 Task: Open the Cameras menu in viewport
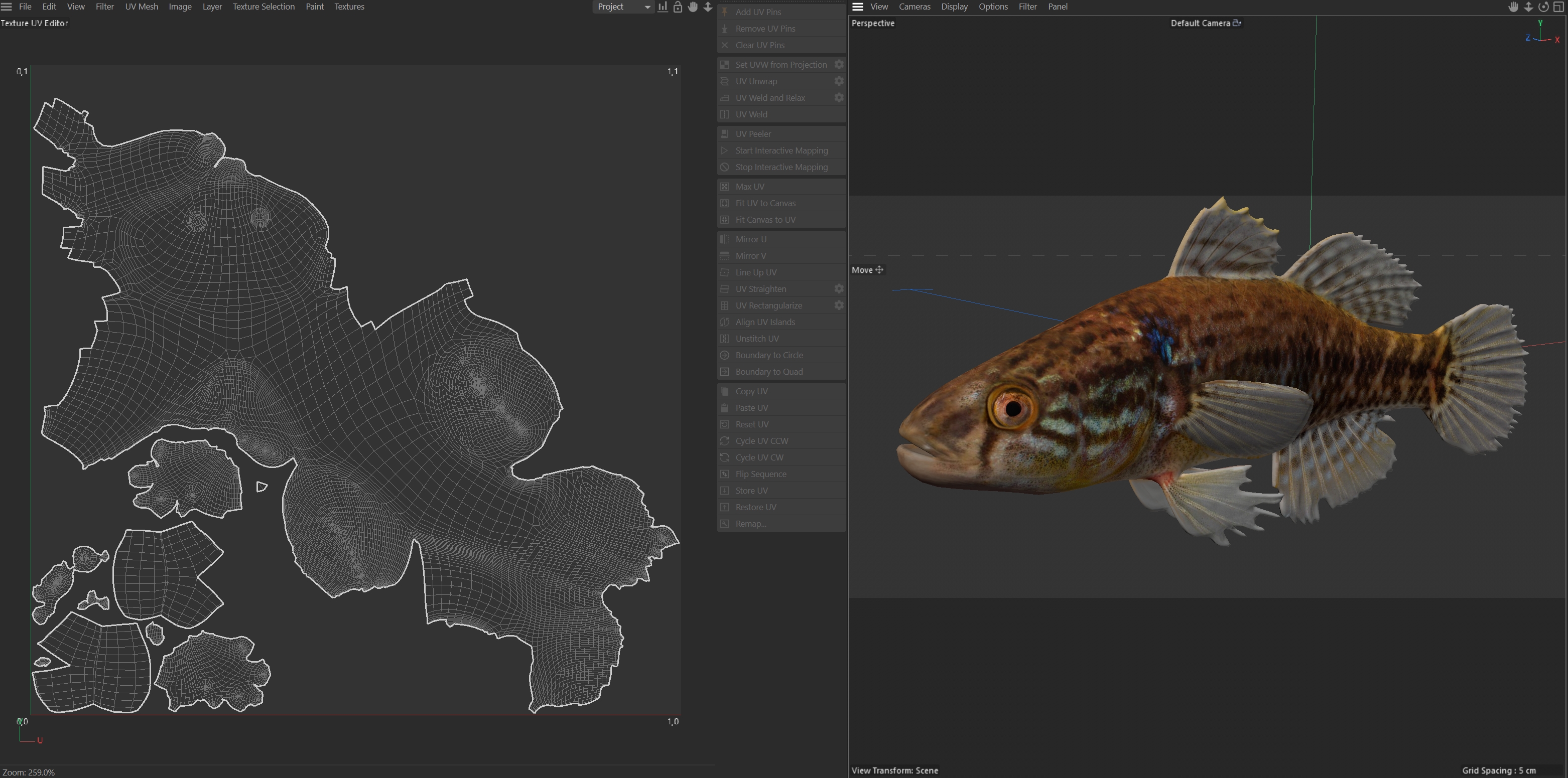pos(914,7)
